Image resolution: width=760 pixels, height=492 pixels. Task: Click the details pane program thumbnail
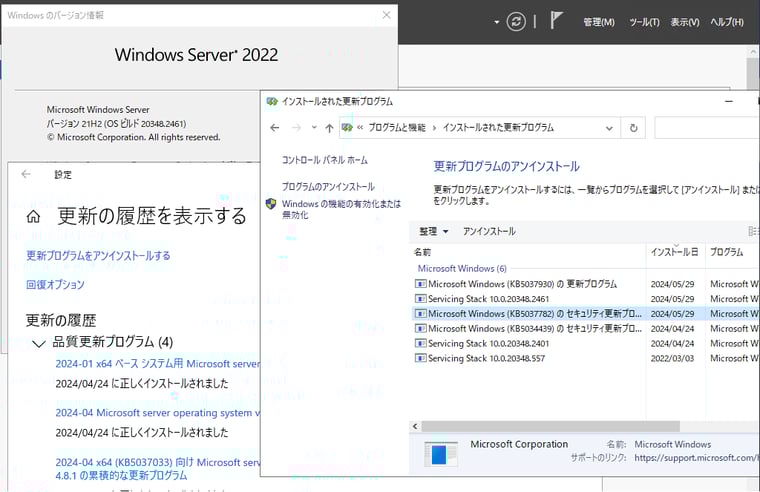[x=441, y=454]
